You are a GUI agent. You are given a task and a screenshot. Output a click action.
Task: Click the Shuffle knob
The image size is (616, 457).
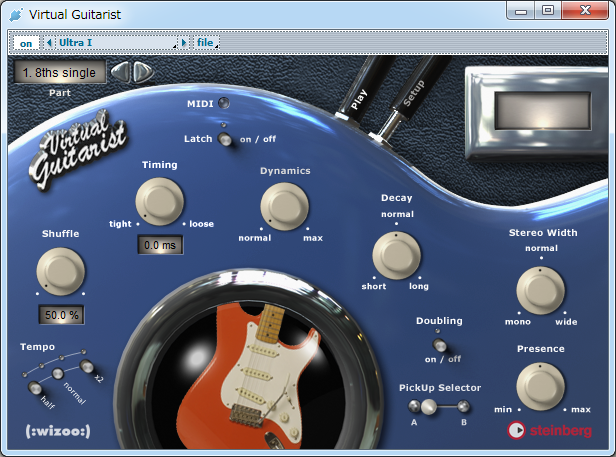(60, 271)
